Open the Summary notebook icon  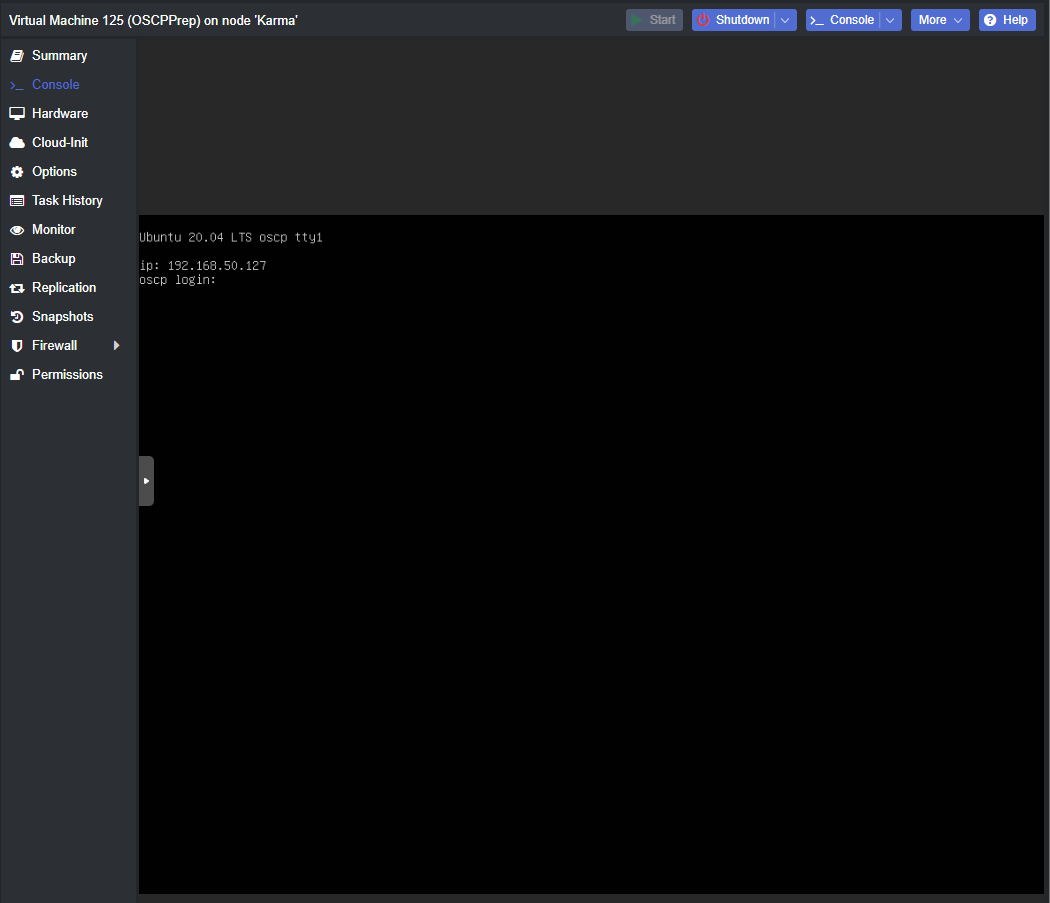pos(17,56)
